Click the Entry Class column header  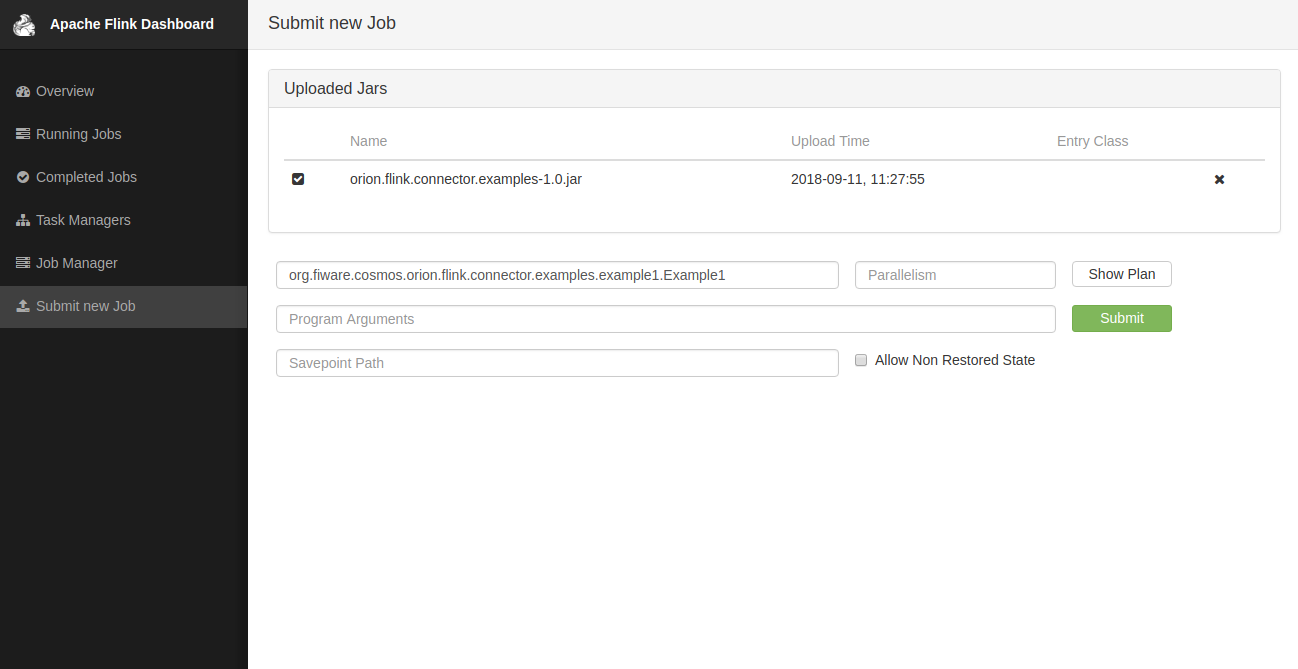1092,141
